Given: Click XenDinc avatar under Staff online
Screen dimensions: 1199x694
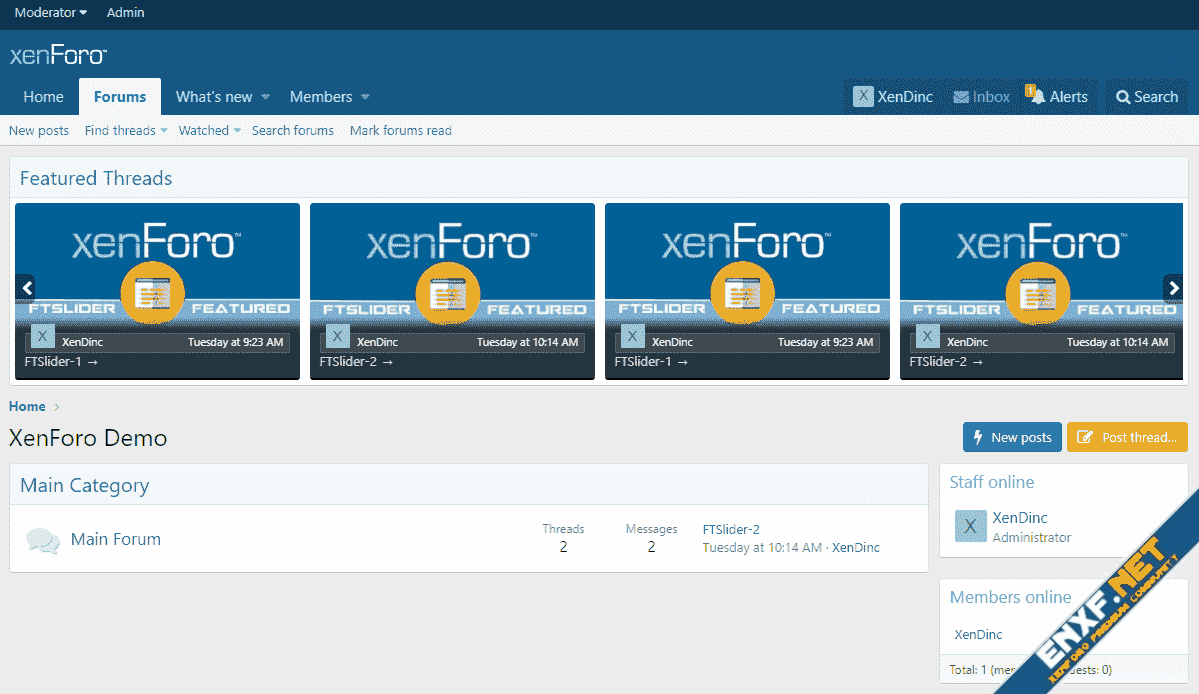Looking at the screenshot, I should click(970, 526).
